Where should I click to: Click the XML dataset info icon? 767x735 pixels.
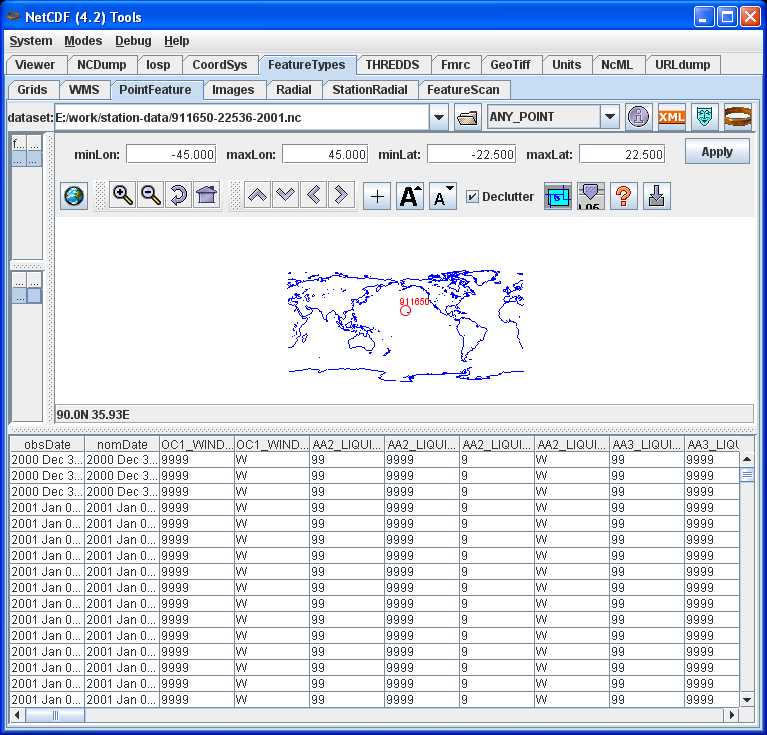(x=672, y=116)
